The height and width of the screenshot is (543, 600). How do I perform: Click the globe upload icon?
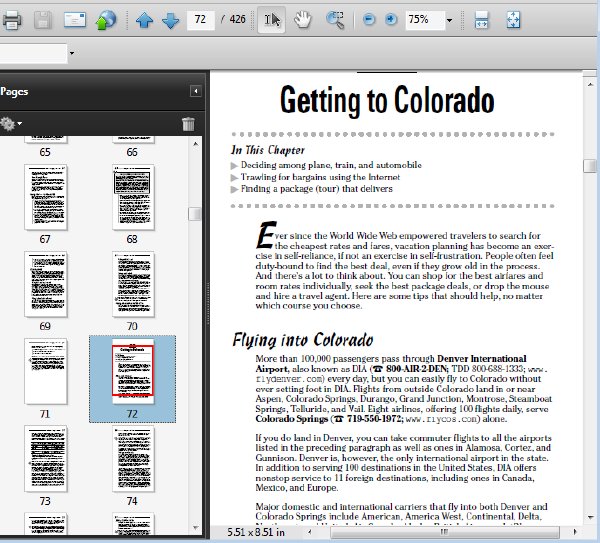click(106, 20)
